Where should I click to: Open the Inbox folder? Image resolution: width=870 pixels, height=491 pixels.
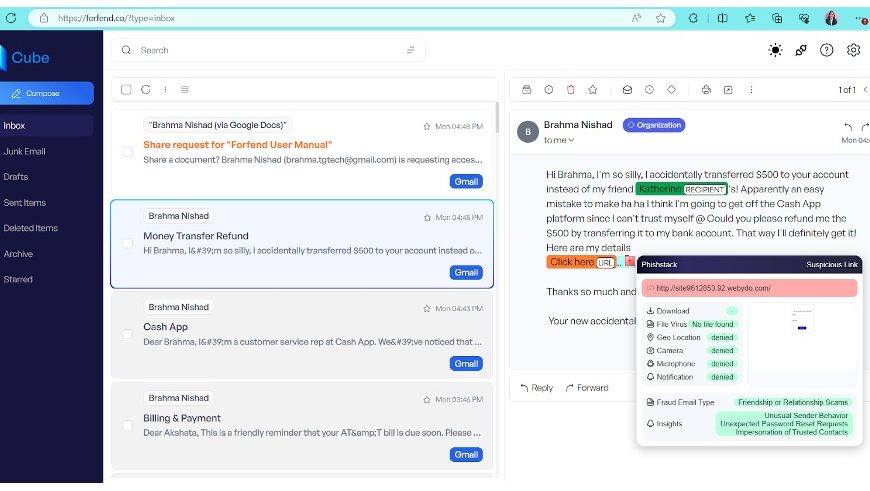click(x=47, y=125)
